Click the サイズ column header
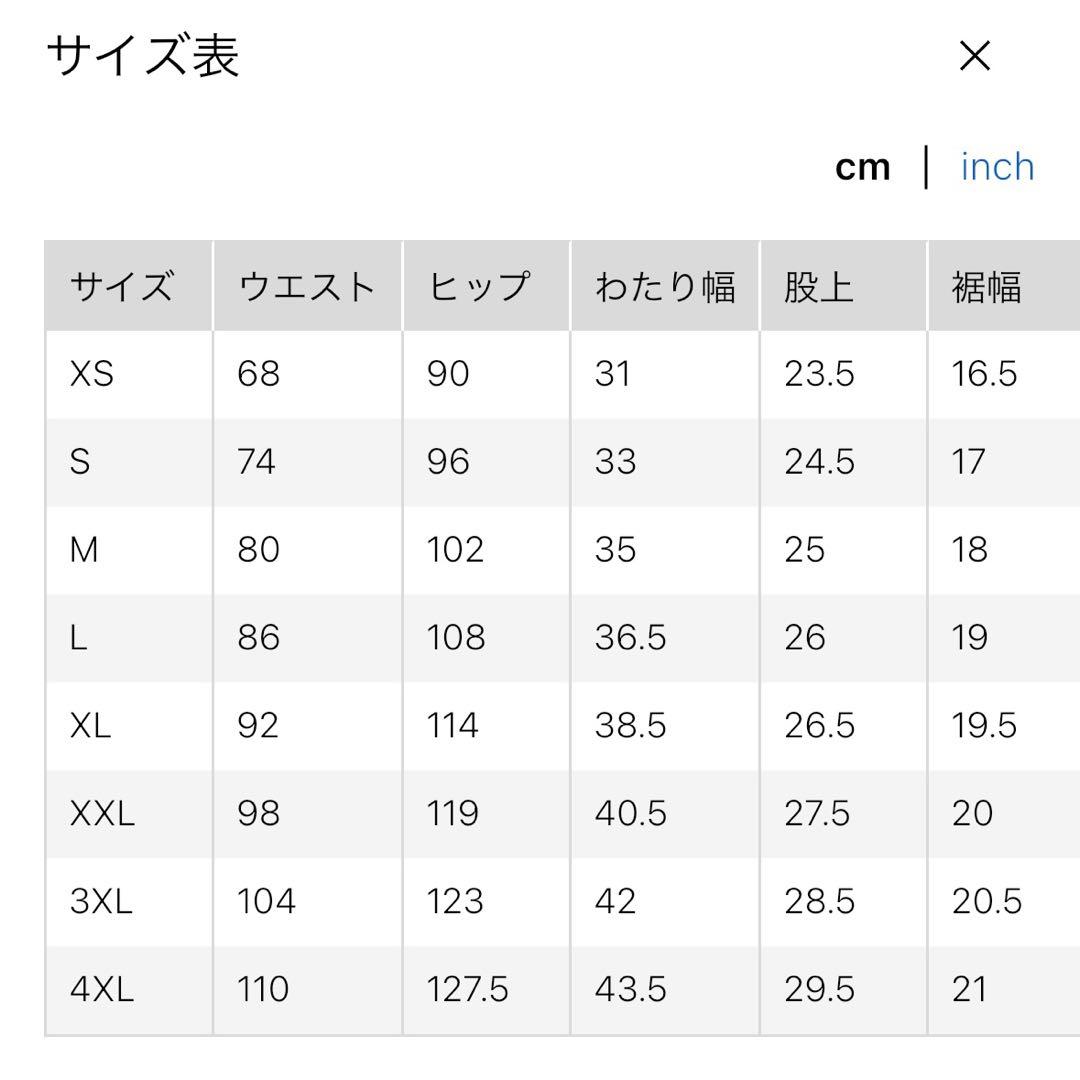 pos(122,287)
